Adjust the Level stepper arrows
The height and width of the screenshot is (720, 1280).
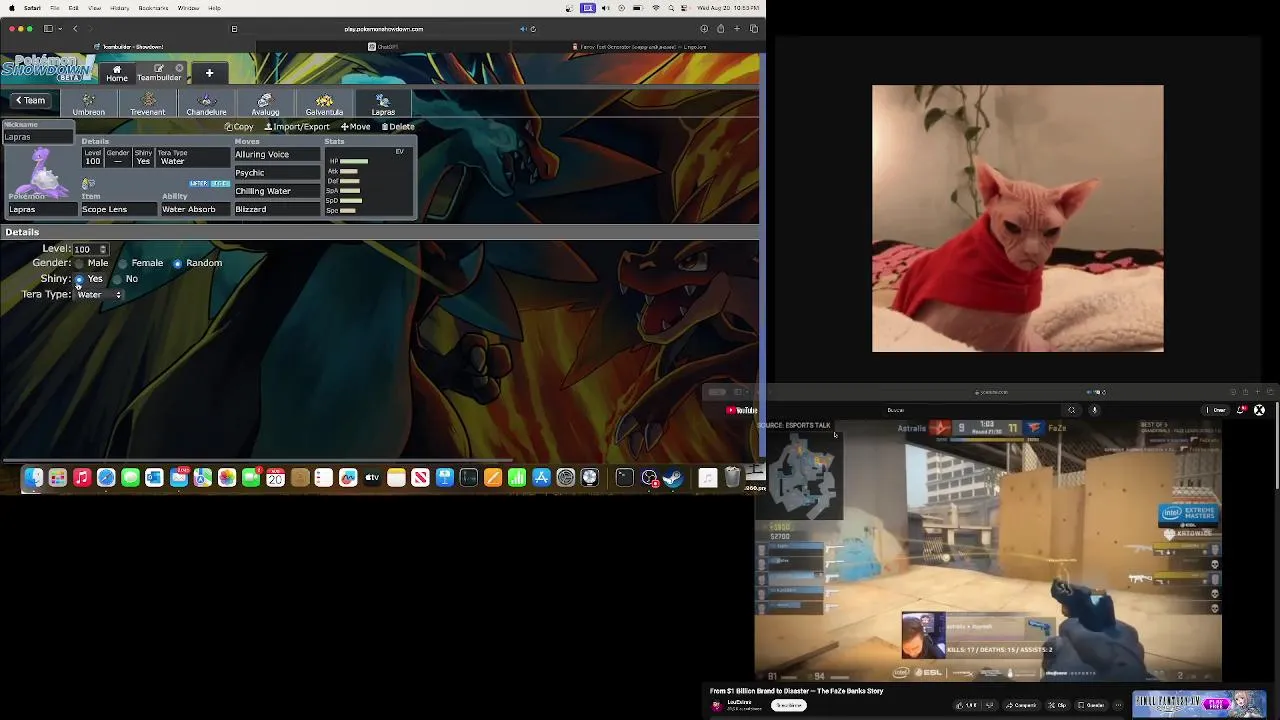103,249
